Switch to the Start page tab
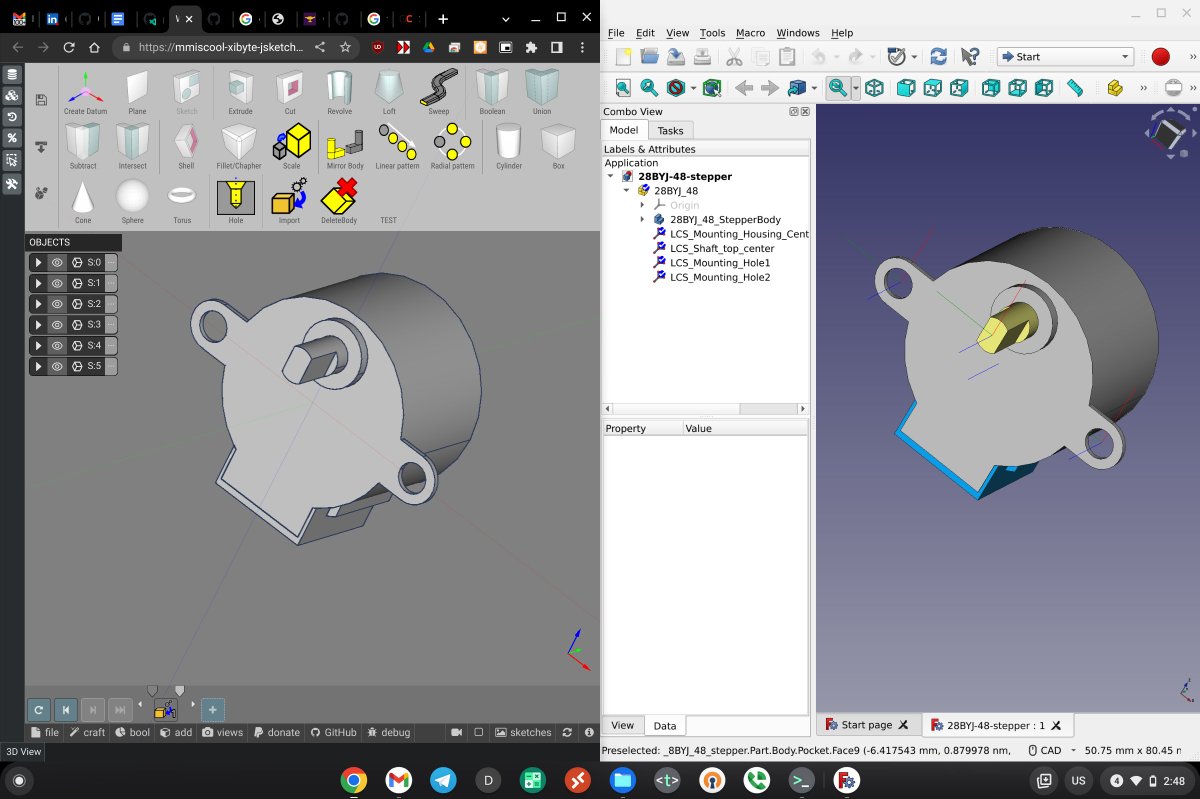 (x=866, y=725)
